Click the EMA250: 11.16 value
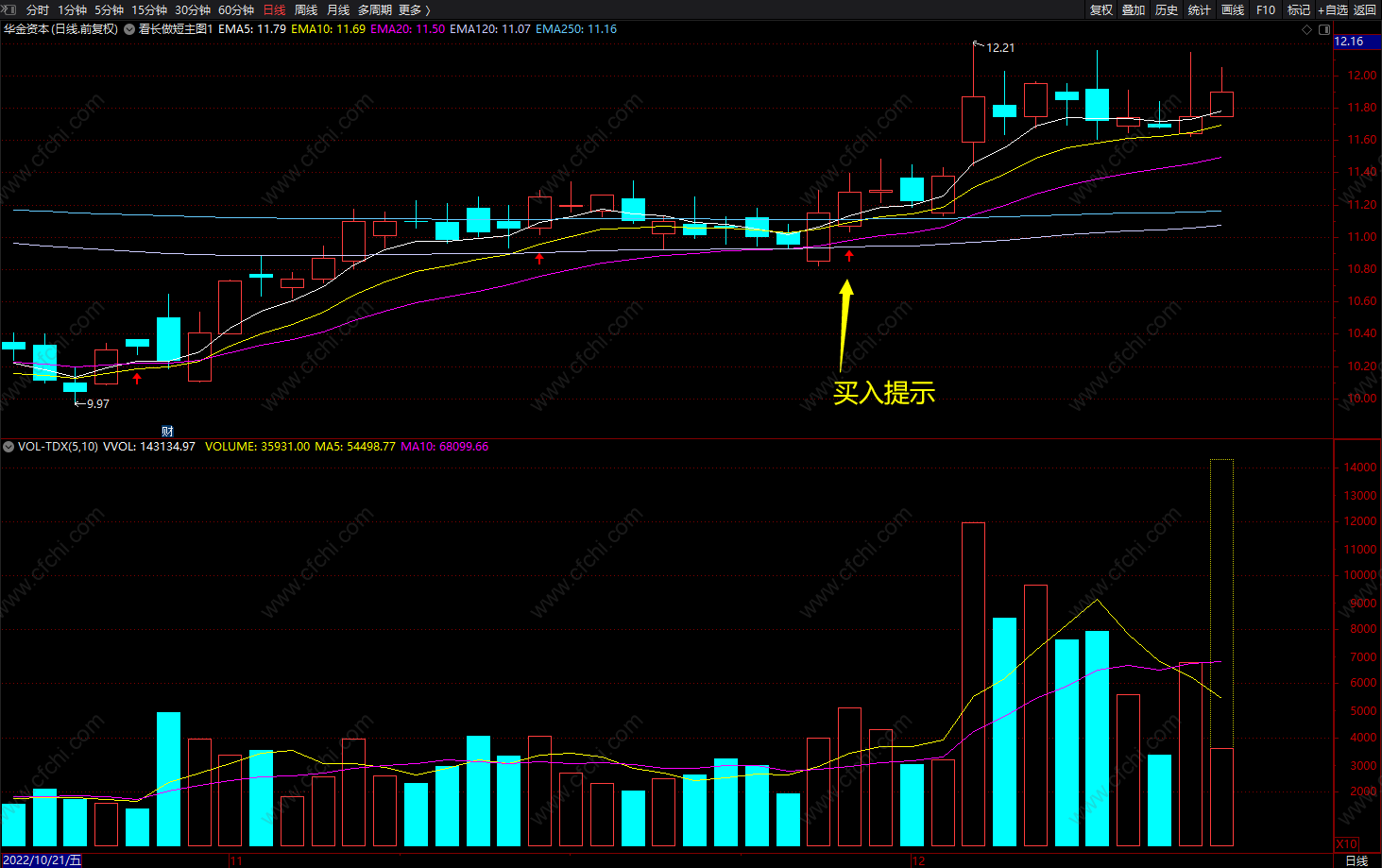This screenshot has height=868, width=1382. pyautogui.click(x=576, y=29)
